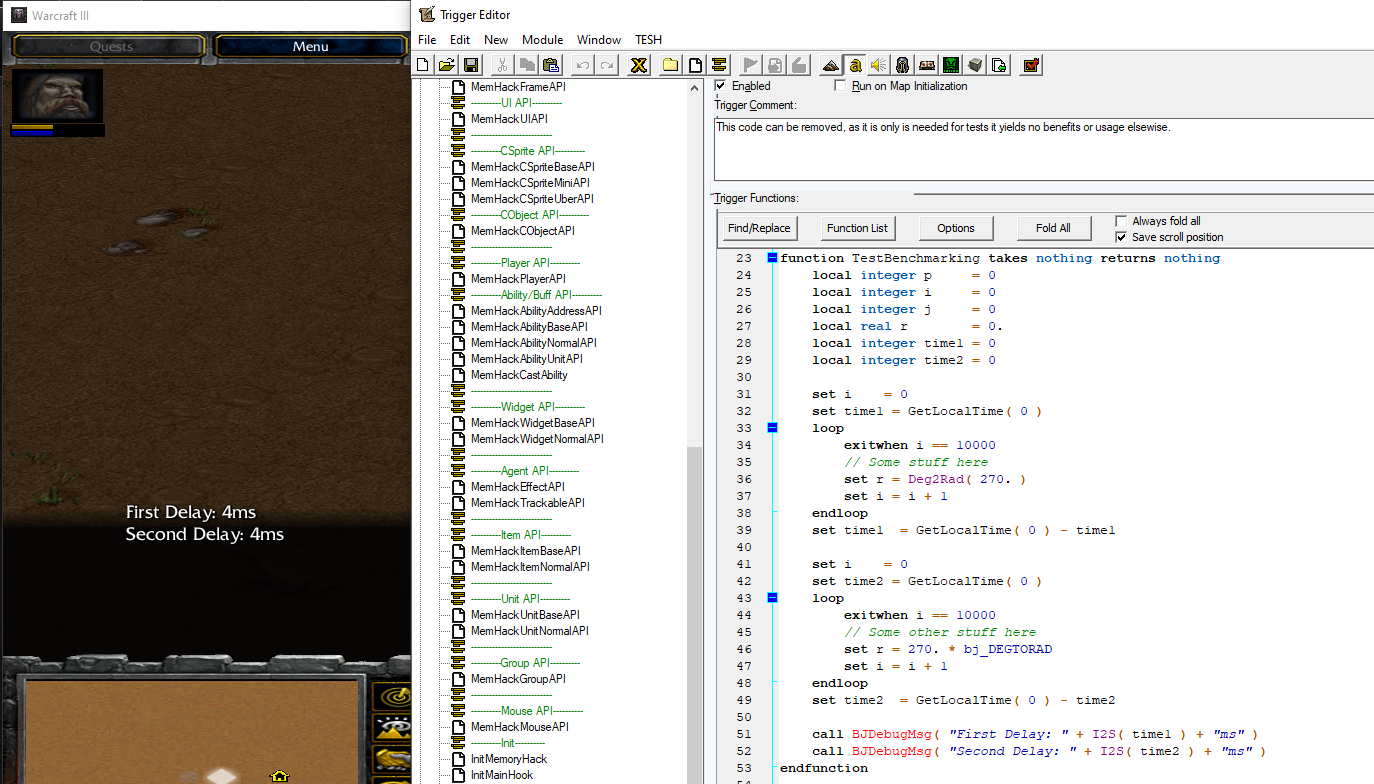Check the Always fold all option
Image resolution: width=1374 pixels, height=784 pixels.
click(1122, 221)
